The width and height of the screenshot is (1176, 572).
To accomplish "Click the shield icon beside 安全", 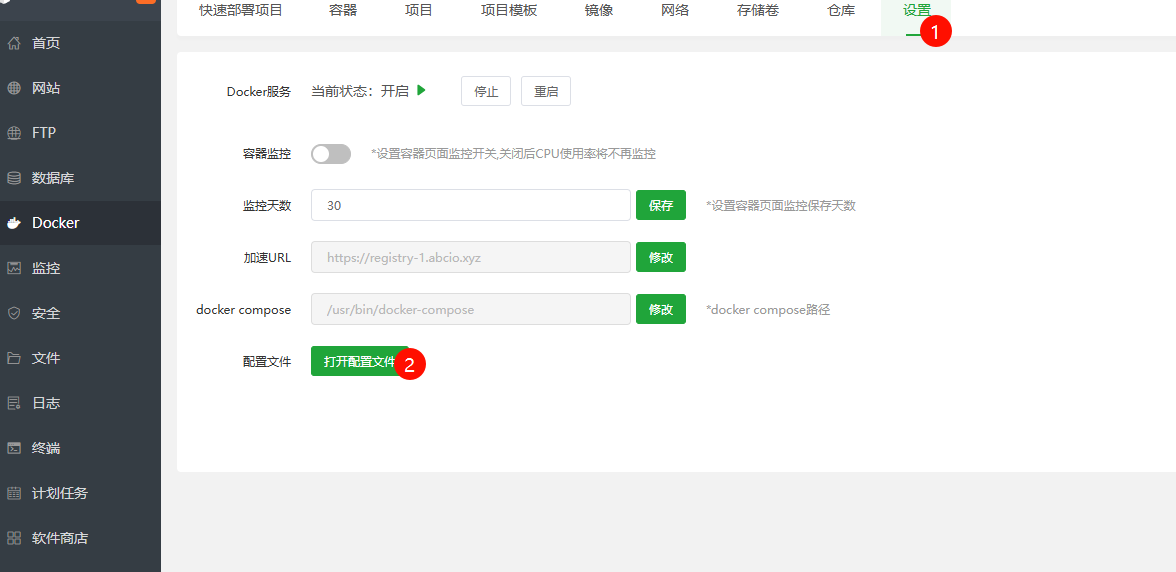I will click(x=14, y=313).
